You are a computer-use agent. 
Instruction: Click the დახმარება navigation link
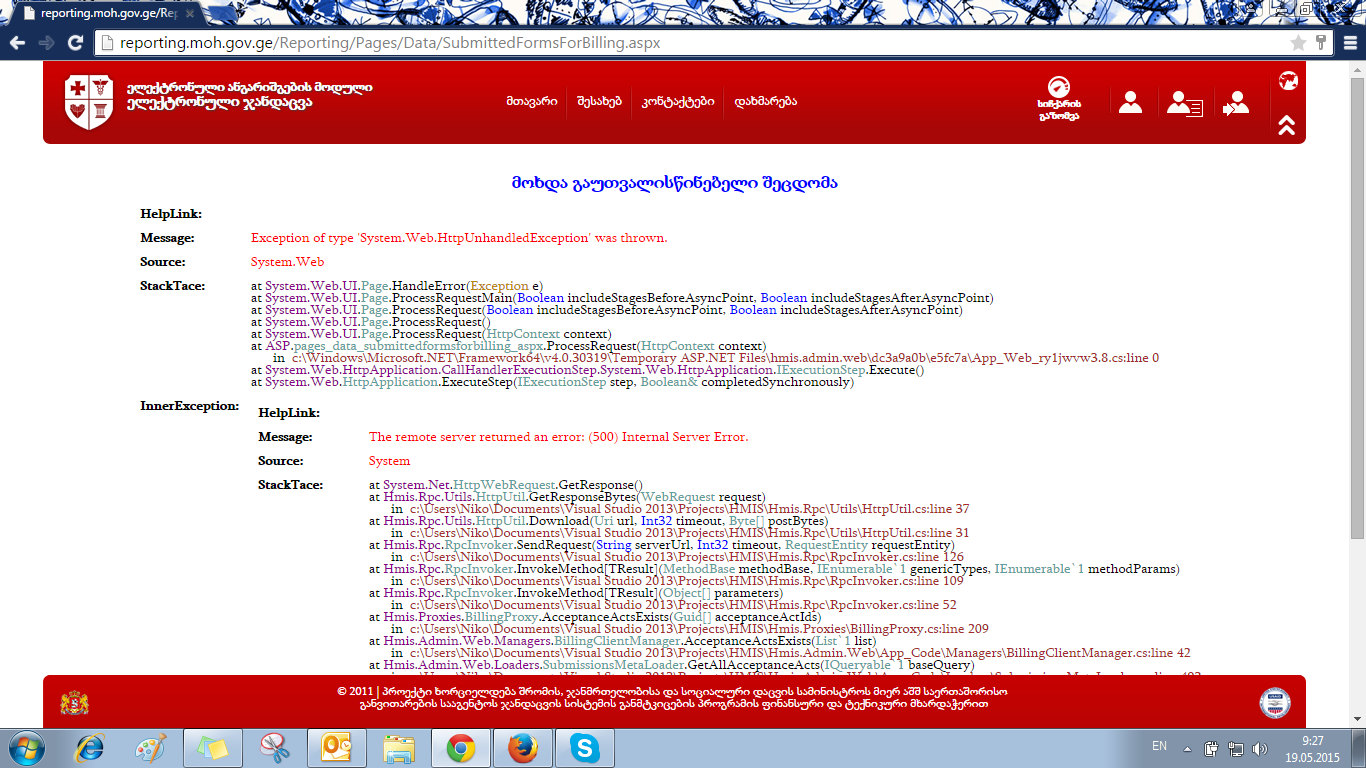[x=765, y=101]
